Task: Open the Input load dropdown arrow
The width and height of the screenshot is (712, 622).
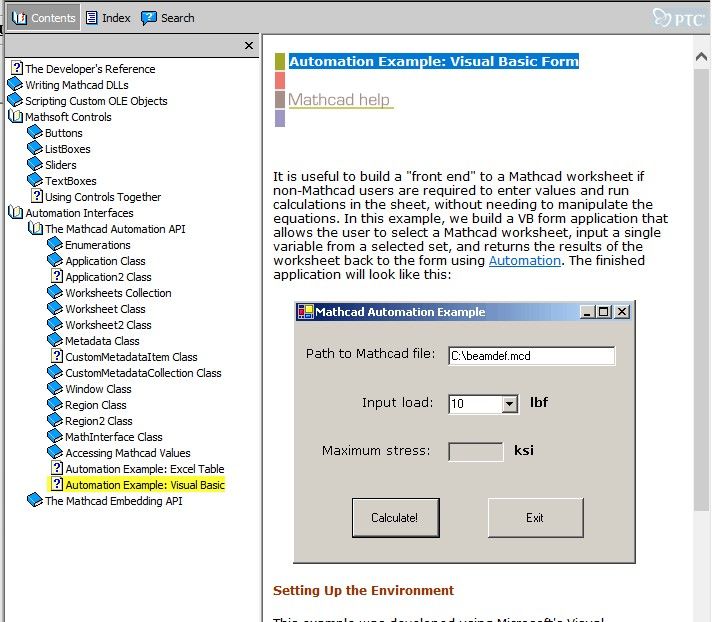Action: click(x=509, y=403)
